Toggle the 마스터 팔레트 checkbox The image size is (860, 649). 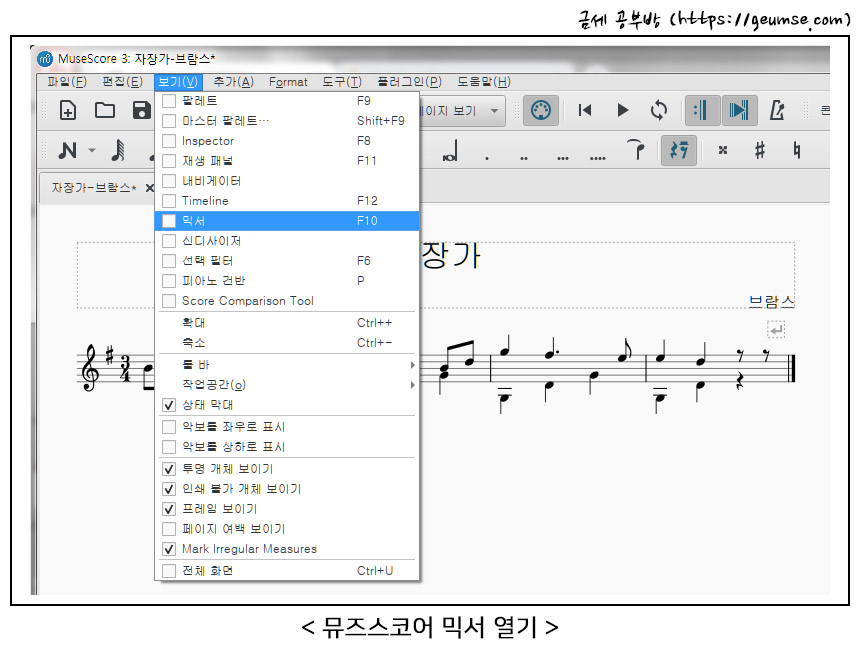point(169,121)
